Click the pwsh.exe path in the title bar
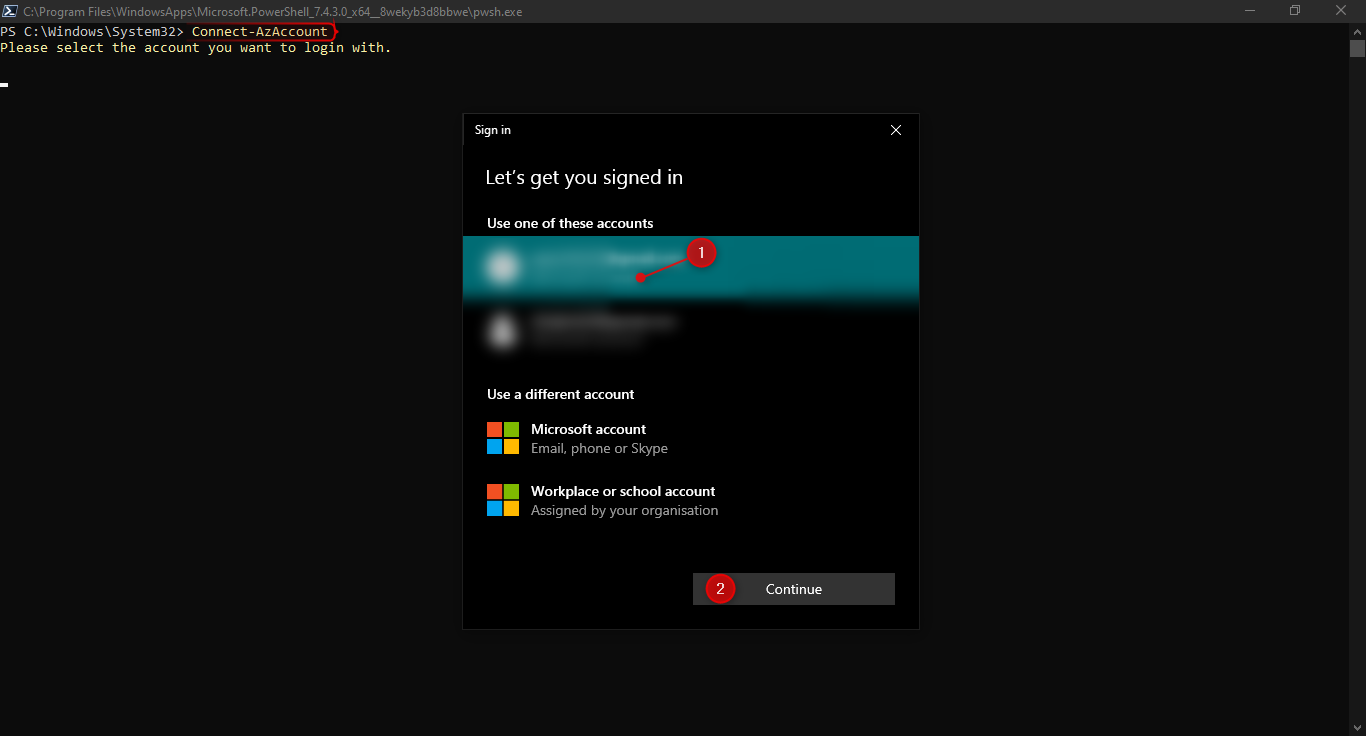 [273, 12]
